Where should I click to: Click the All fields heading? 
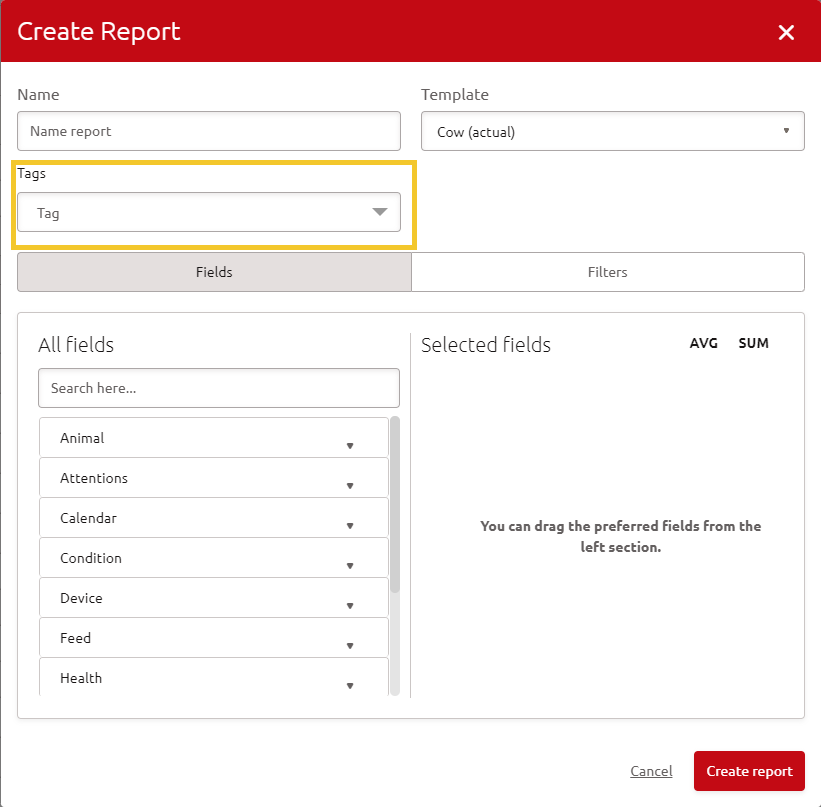76,345
